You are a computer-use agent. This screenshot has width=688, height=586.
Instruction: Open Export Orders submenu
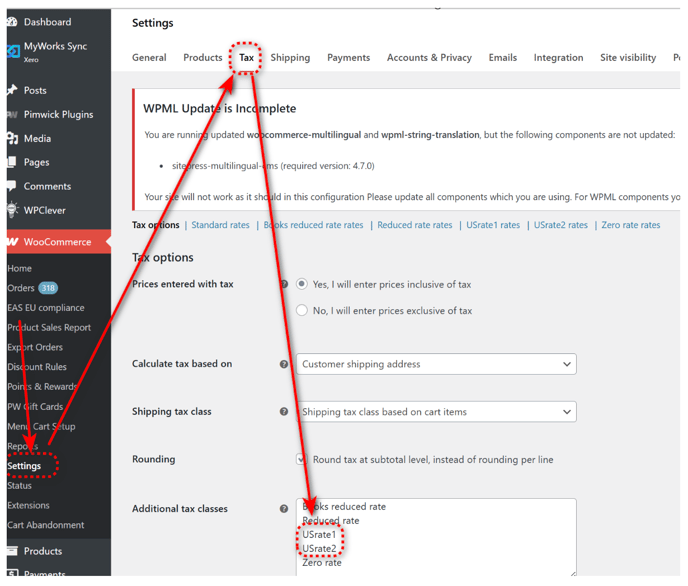pyautogui.click(x=35, y=347)
